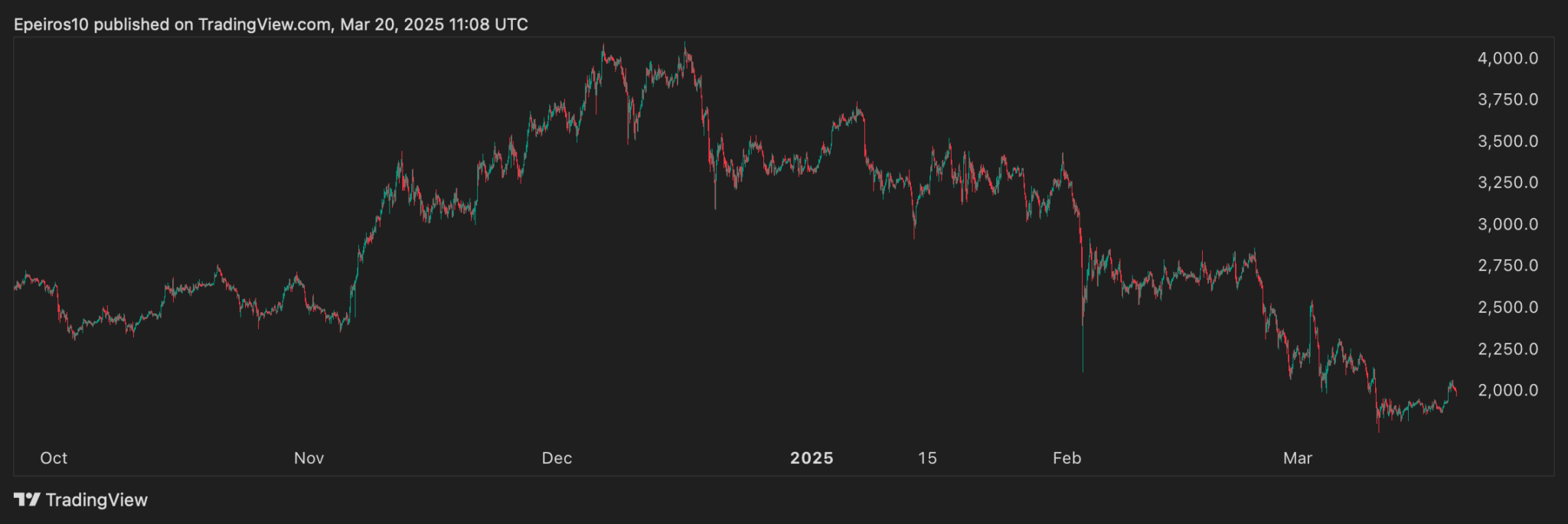The height and width of the screenshot is (524, 1568).
Task: Select the Nov time axis marker
Action: pyautogui.click(x=309, y=458)
